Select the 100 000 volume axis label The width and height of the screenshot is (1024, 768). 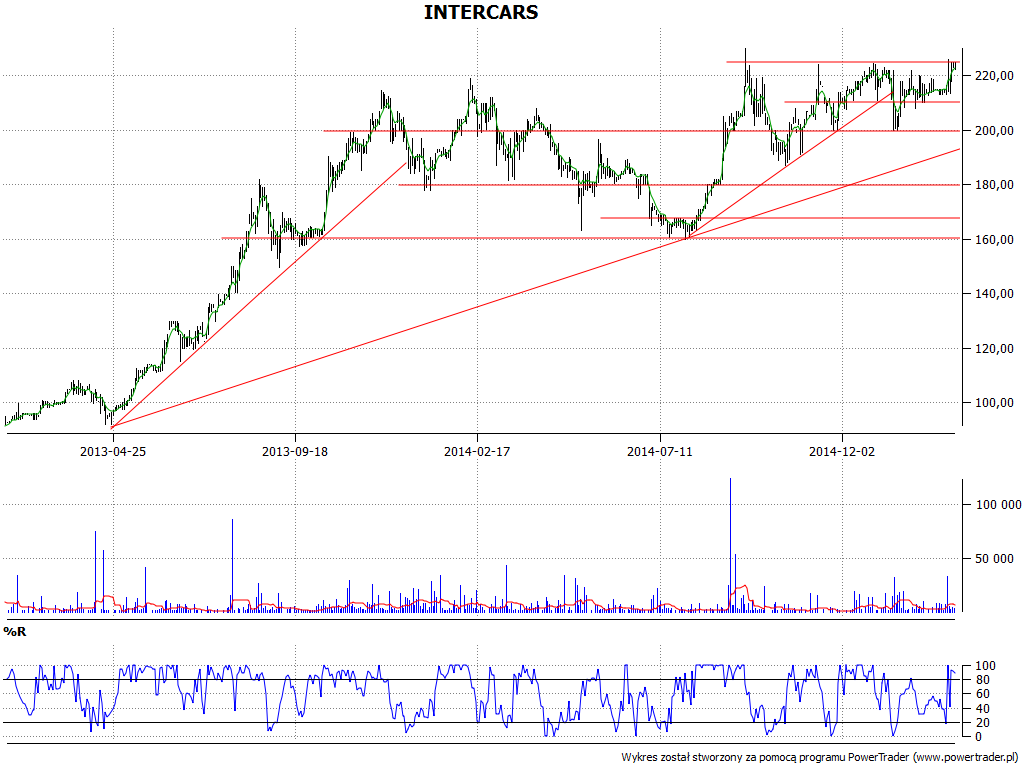click(x=999, y=505)
